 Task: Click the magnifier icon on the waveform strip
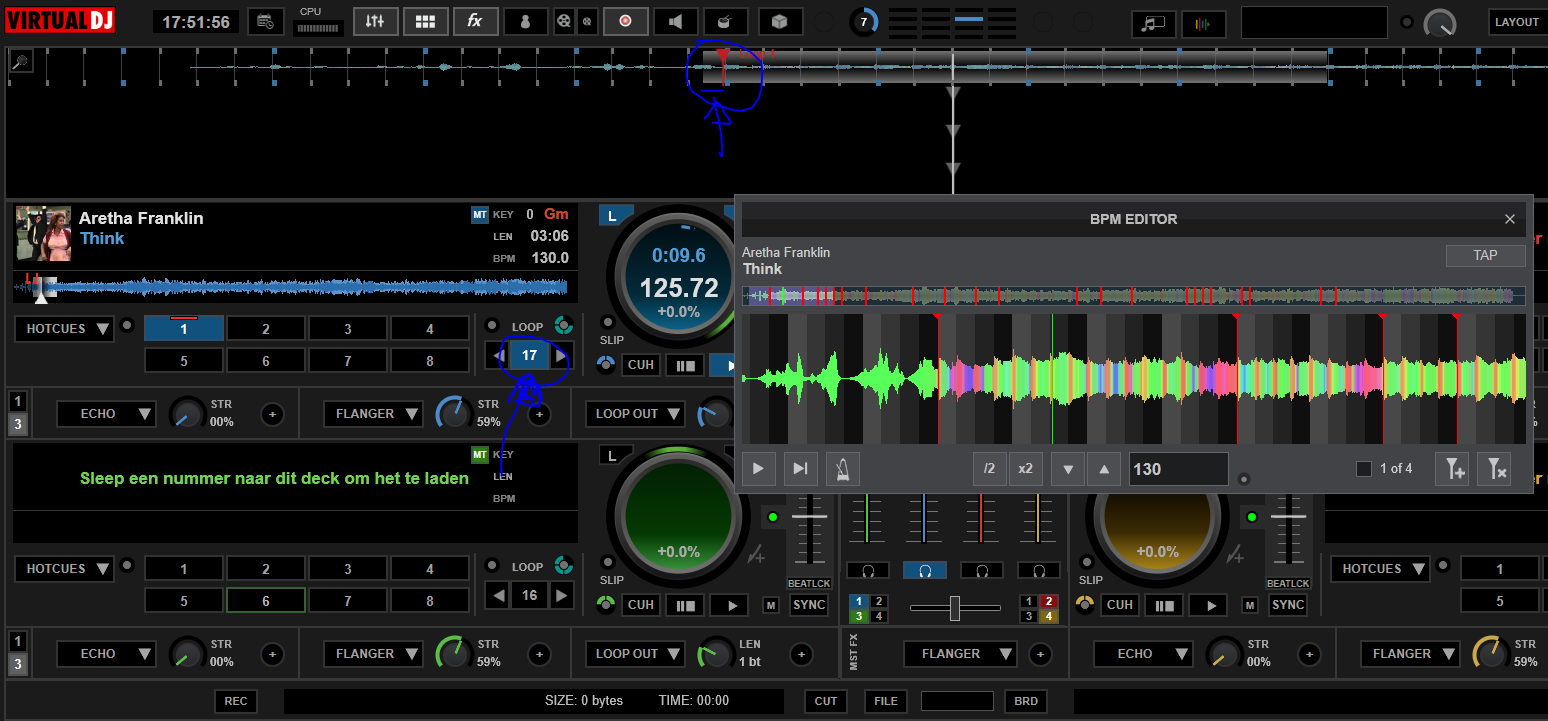(20, 61)
